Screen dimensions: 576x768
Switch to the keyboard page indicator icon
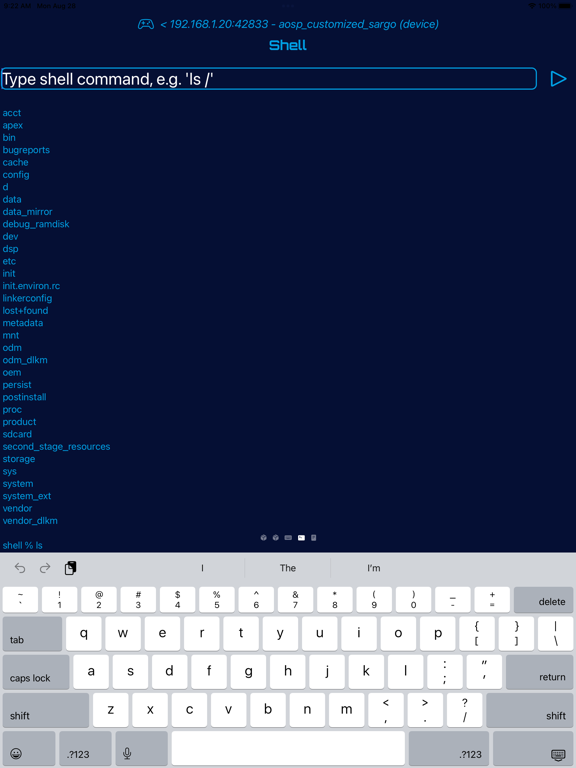point(288,537)
